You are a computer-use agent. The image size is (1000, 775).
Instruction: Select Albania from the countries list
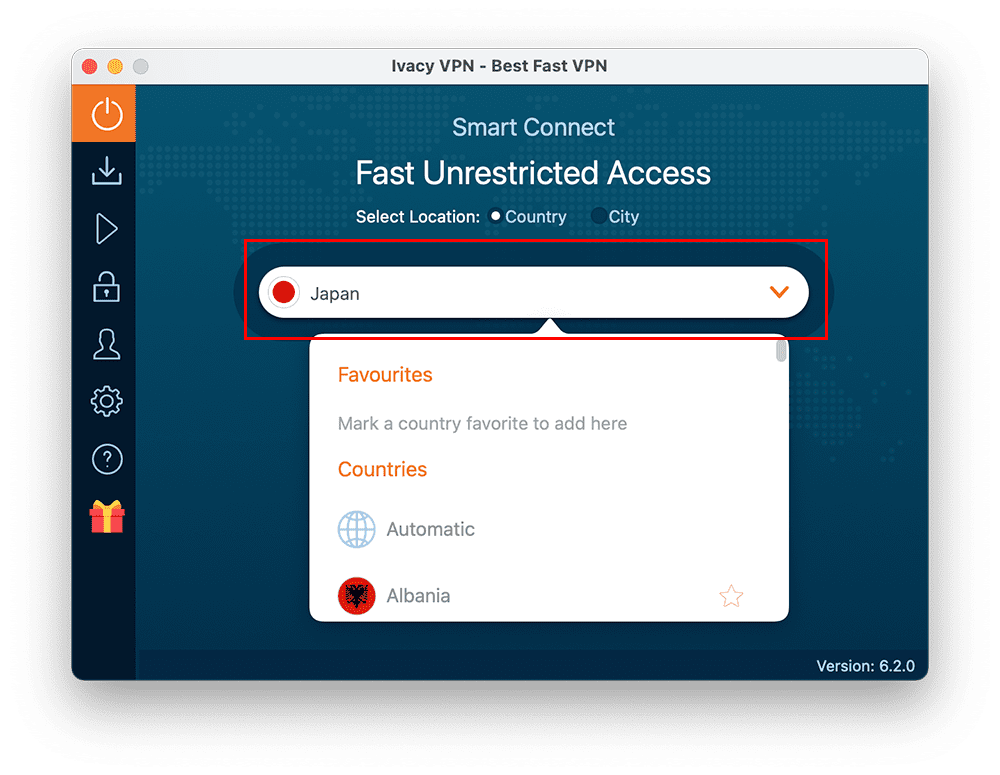(x=418, y=595)
